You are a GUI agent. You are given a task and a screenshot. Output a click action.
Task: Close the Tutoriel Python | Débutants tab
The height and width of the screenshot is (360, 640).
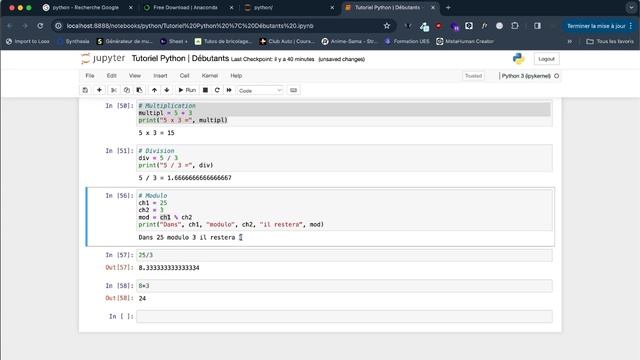coord(433,7)
